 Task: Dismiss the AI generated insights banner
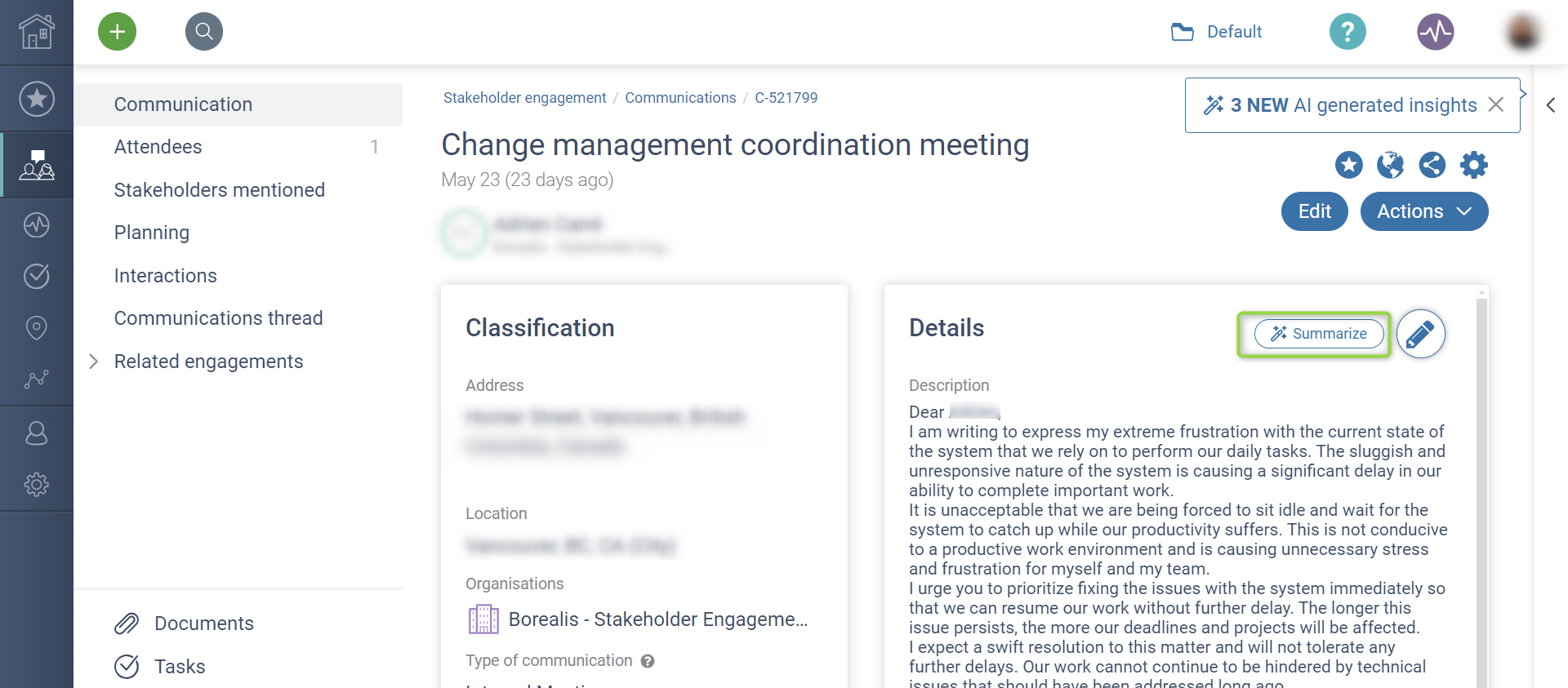tap(1496, 104)
